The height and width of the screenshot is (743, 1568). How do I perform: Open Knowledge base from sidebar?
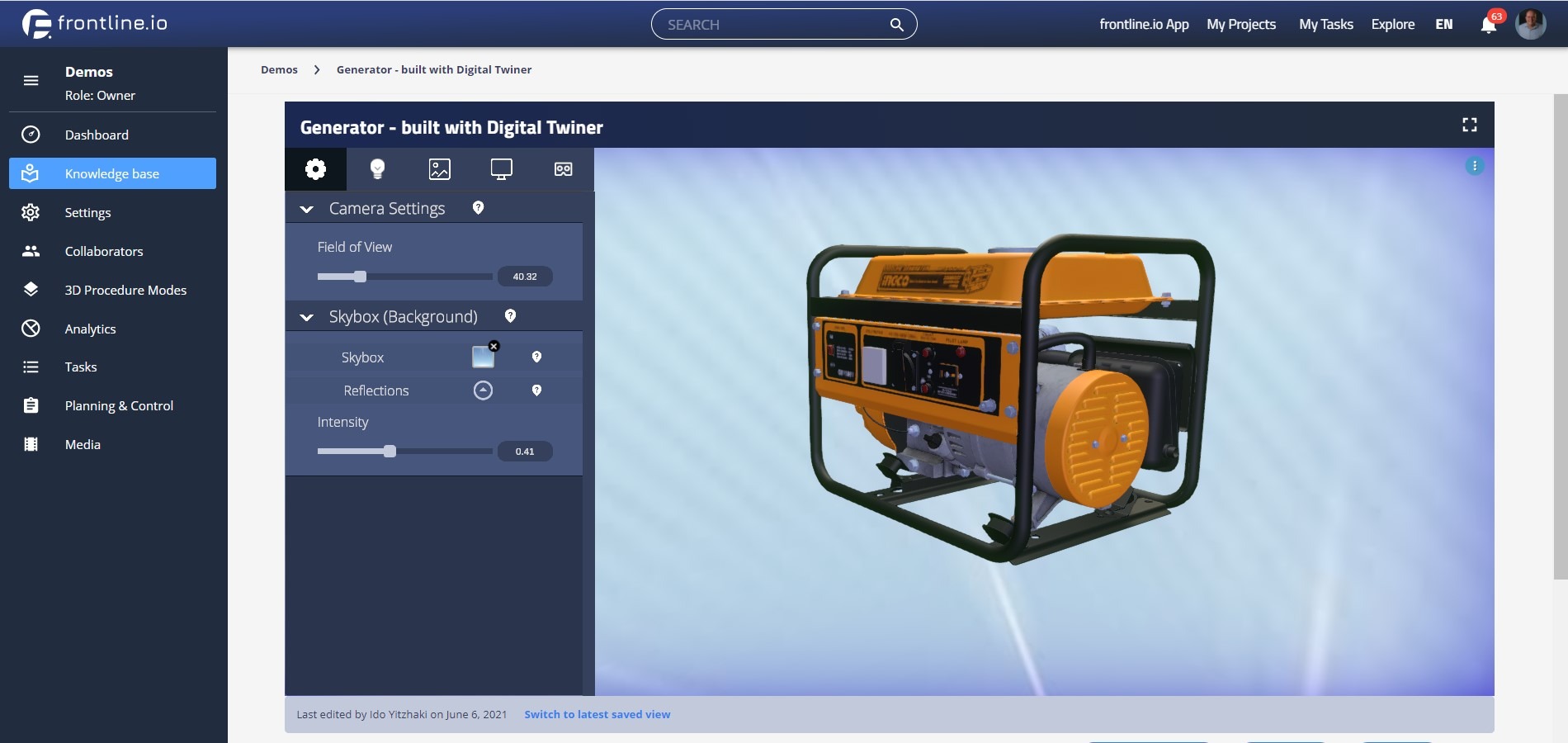tap(112, 173)
